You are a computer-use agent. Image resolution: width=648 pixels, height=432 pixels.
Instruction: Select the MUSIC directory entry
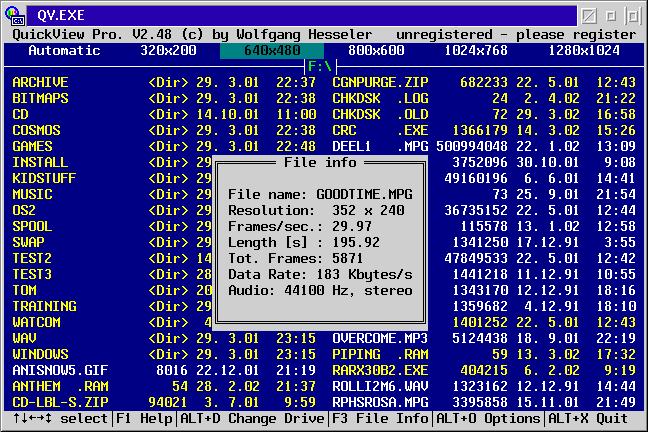(x=112, y=194)
